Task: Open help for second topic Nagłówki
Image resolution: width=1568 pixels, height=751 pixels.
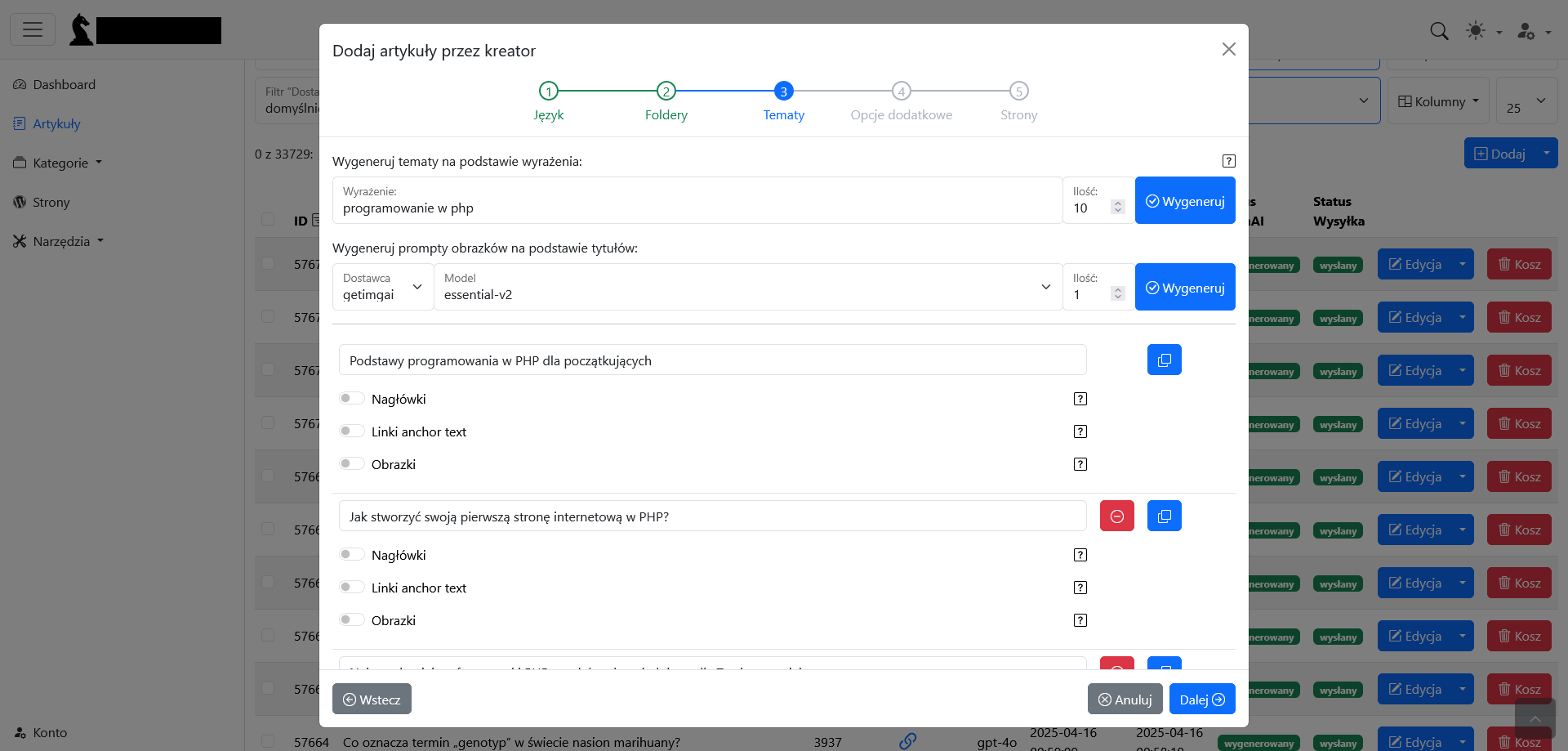Action: (1080, 555)
